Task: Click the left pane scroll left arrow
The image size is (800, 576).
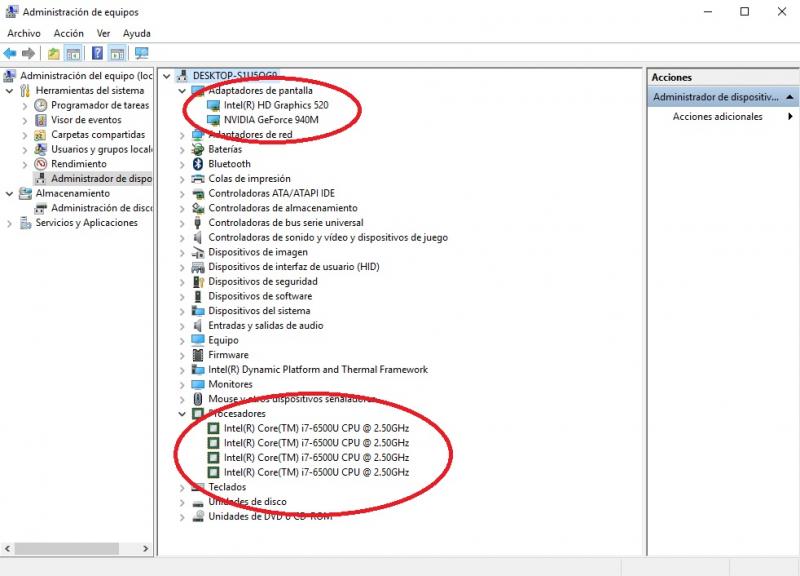Action: click(7, 548)
